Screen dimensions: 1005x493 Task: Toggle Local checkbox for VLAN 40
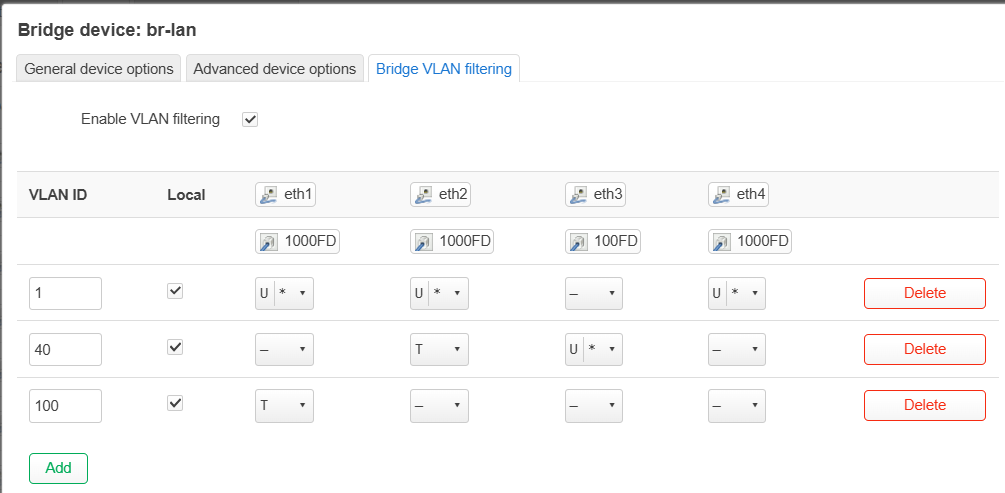175,347
